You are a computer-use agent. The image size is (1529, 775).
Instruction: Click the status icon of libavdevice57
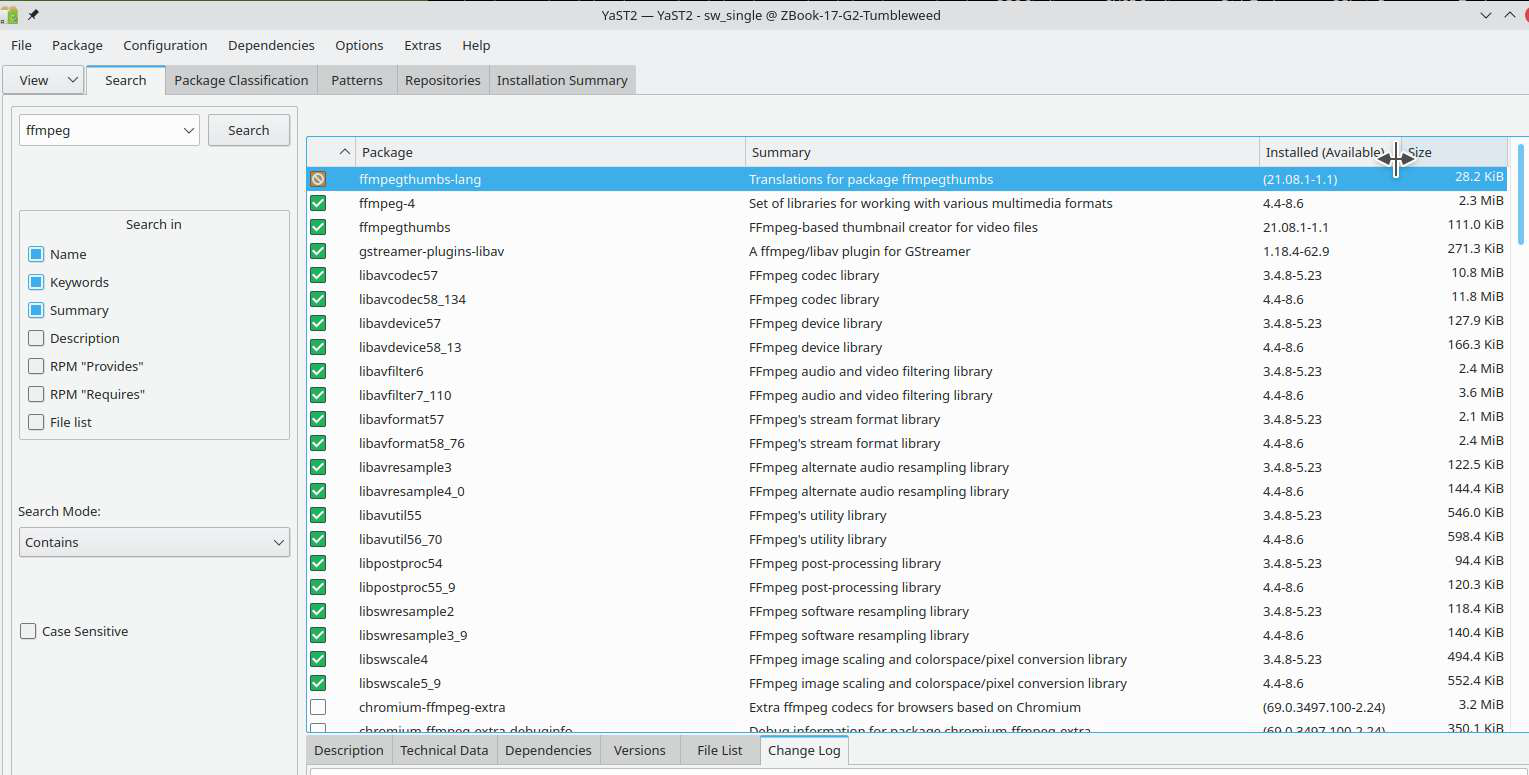pos(318,323)
